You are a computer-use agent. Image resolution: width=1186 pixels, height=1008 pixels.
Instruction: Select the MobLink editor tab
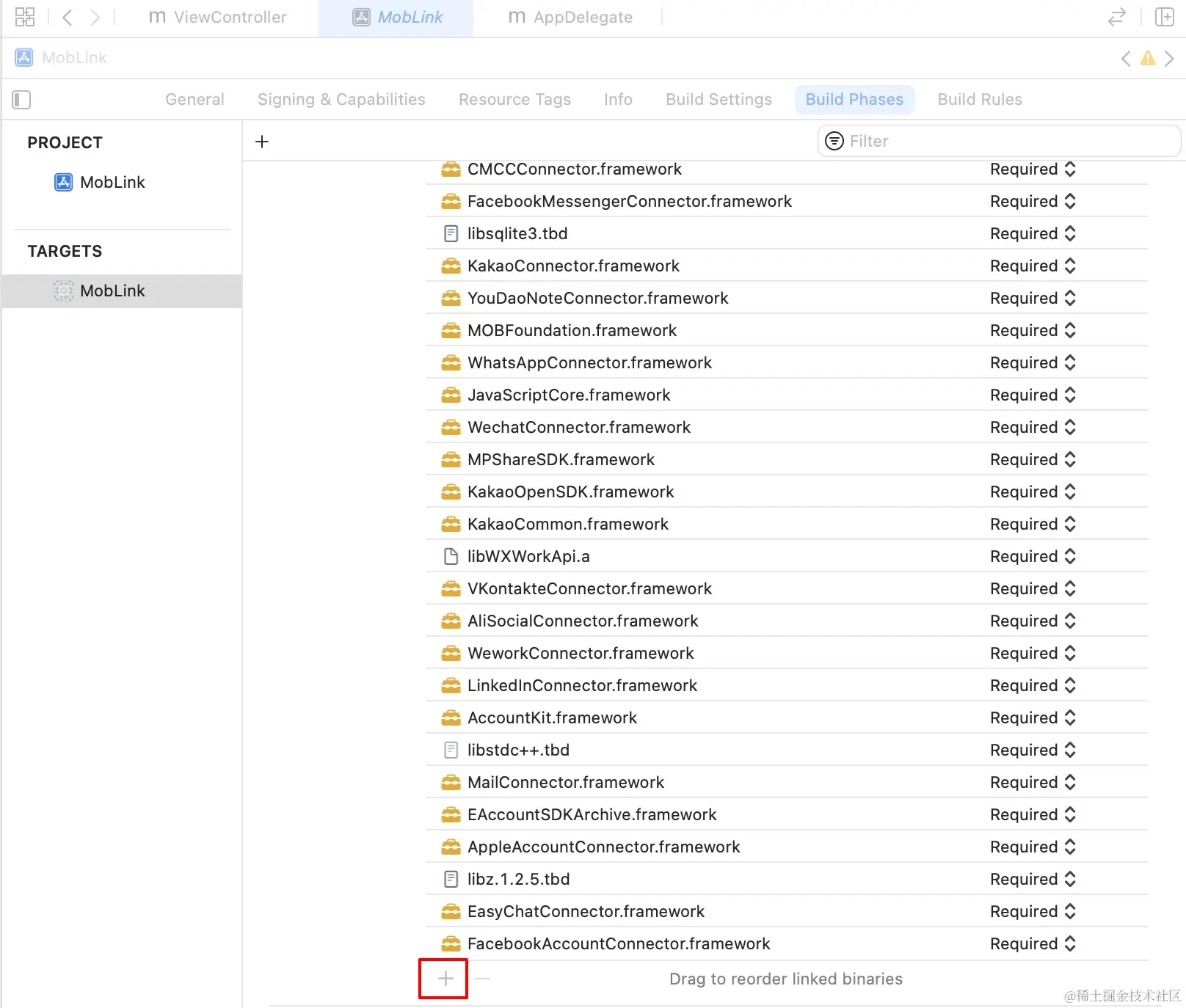pyautogui.click(x=396, y=18)
